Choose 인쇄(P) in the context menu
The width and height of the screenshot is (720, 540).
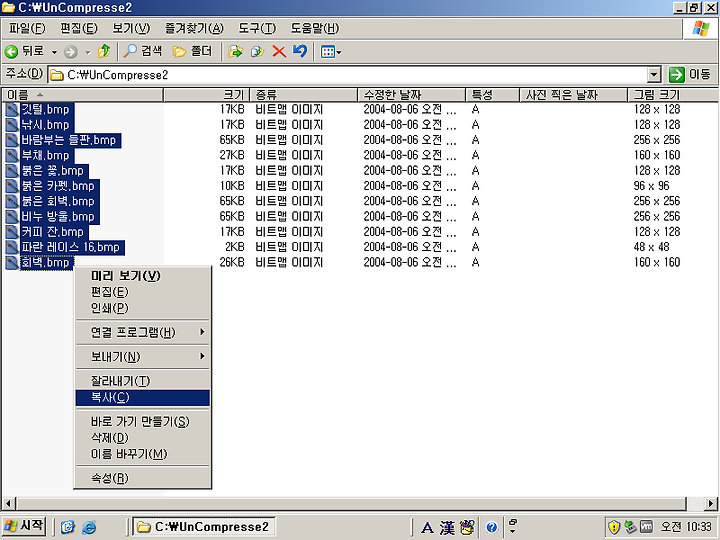point(142,308)
